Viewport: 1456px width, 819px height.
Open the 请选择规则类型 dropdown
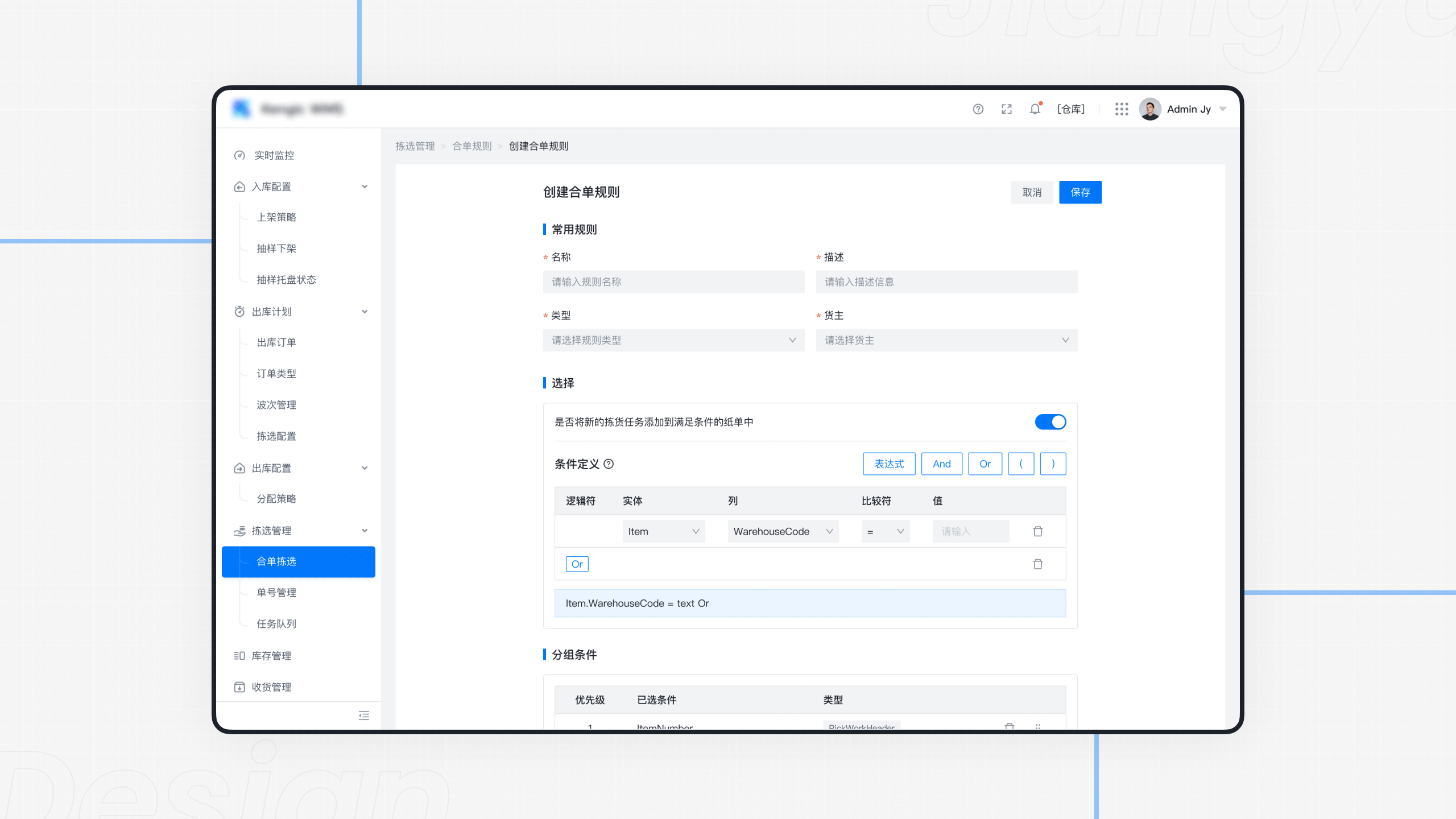tap(673, 340)
